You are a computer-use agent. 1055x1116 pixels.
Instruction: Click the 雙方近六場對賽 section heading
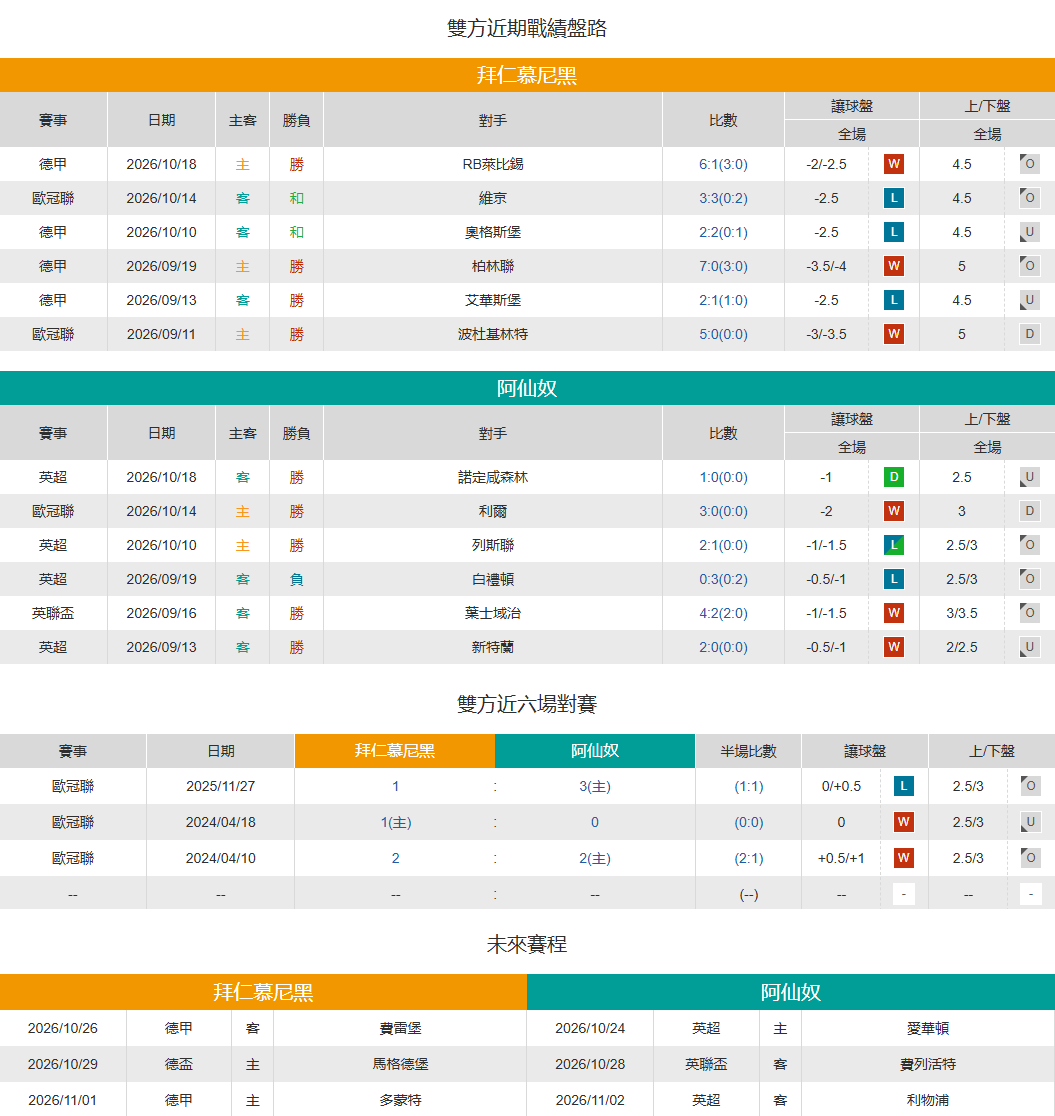(527, 704)
